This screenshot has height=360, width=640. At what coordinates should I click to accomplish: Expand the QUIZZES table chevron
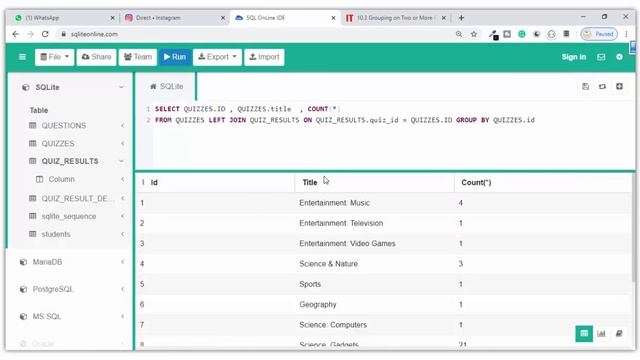pyautogui.click(x=122, y=144)
